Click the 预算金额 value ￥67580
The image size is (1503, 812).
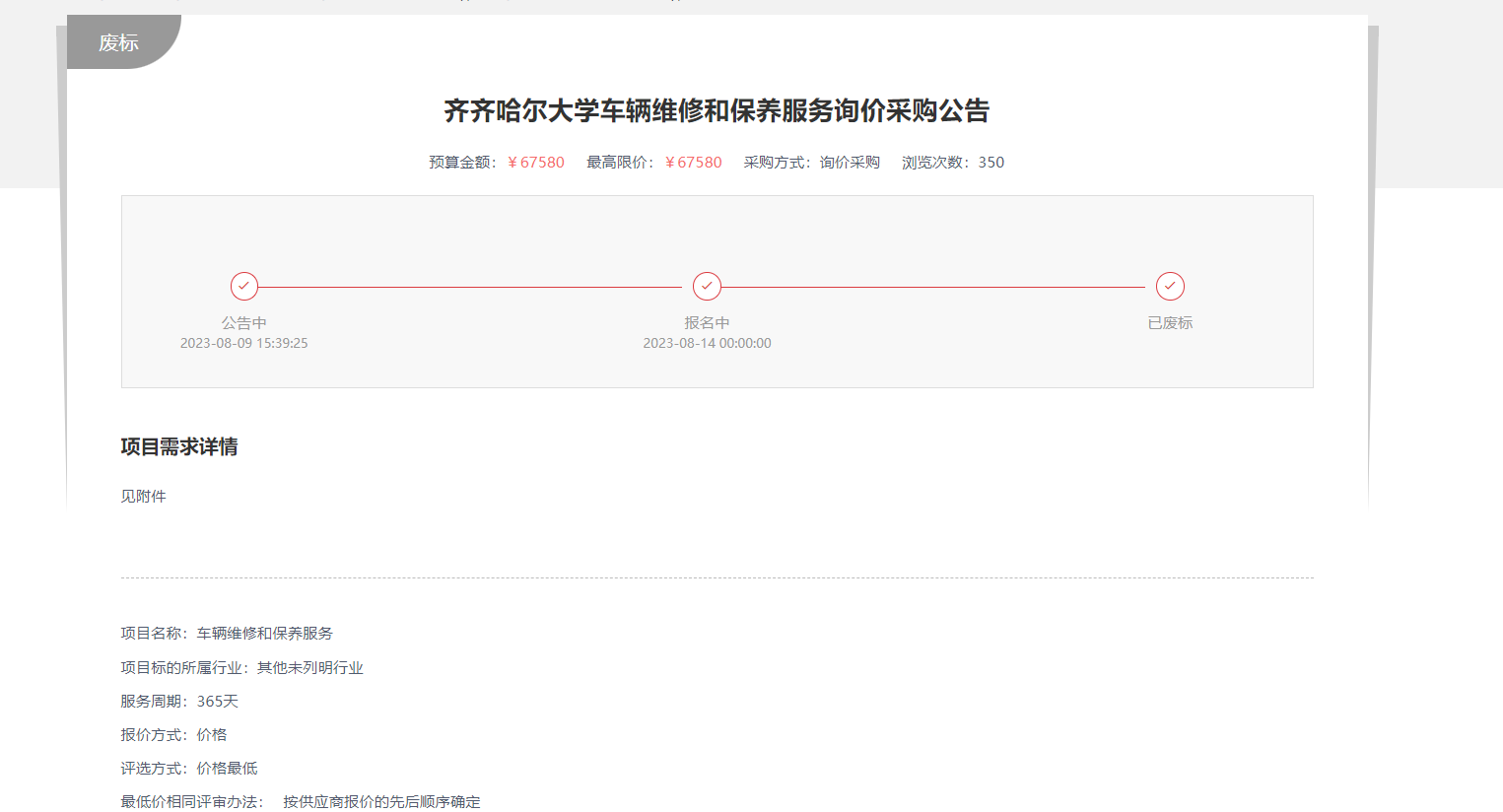[535, 163]
